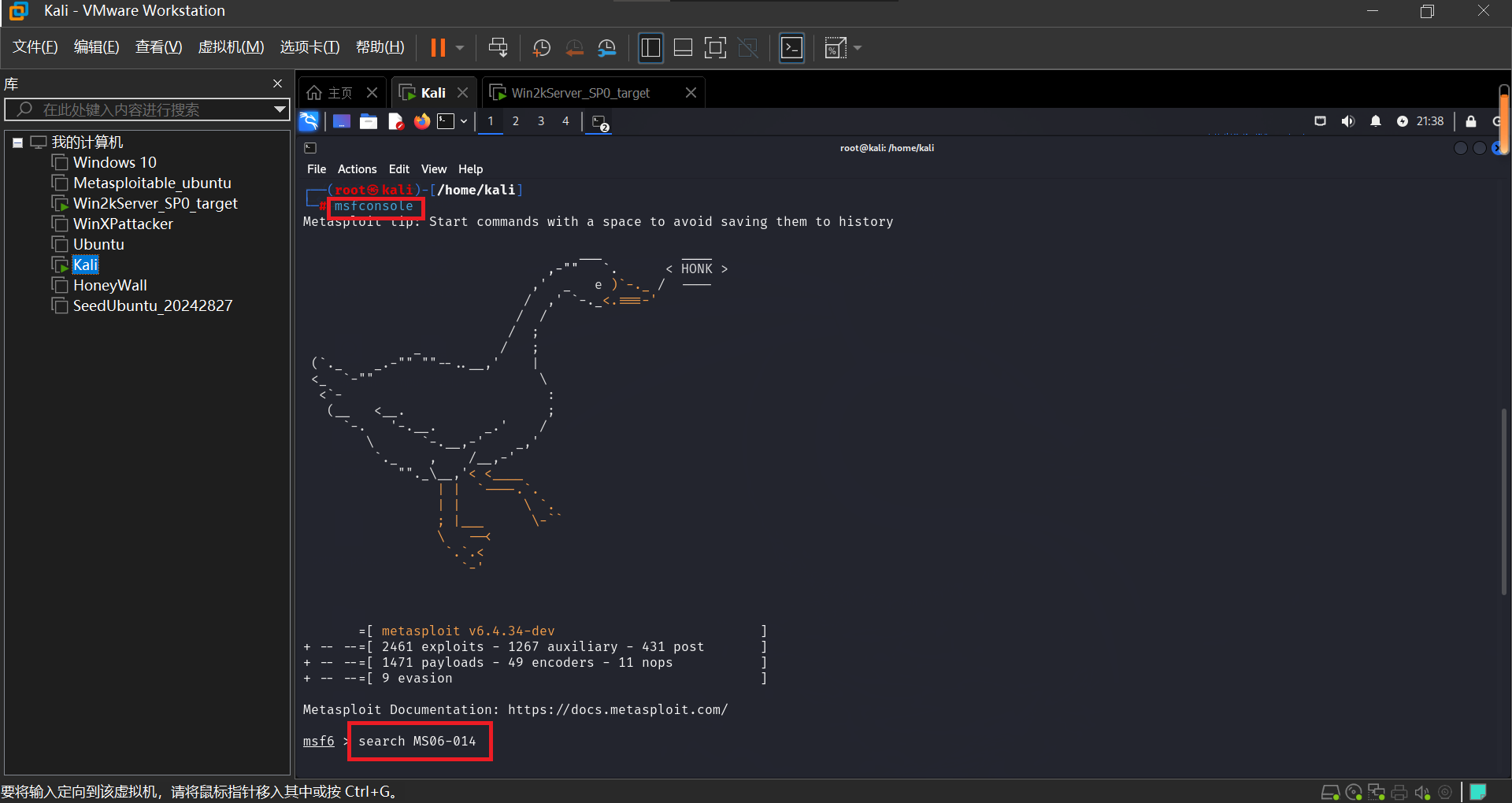Show the Kali desktop
Image resolution: width=1512 pixels, height=803 pixels.
tap(341, 121)
